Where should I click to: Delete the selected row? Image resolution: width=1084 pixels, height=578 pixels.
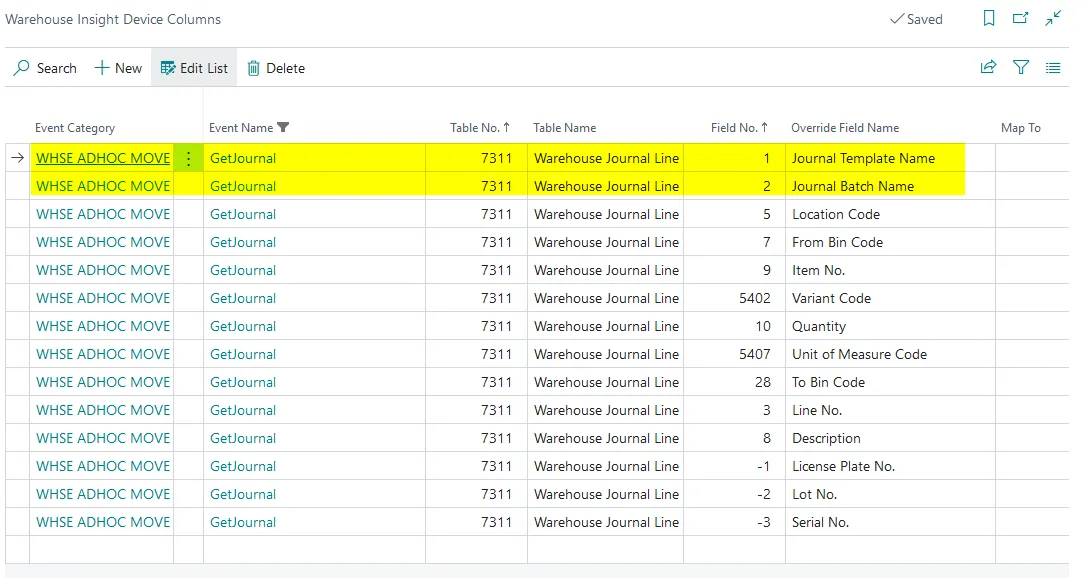276,68
